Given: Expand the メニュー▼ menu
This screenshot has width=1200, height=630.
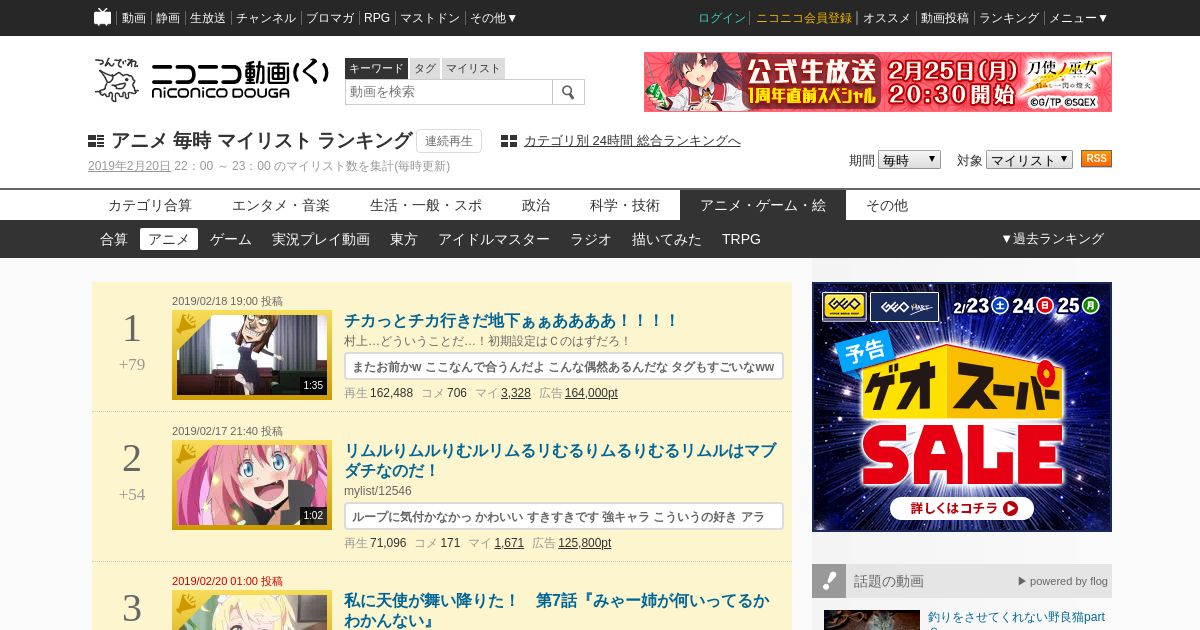Looking at the screenshot, I should pyautogui.click(x=1078, y=18).
